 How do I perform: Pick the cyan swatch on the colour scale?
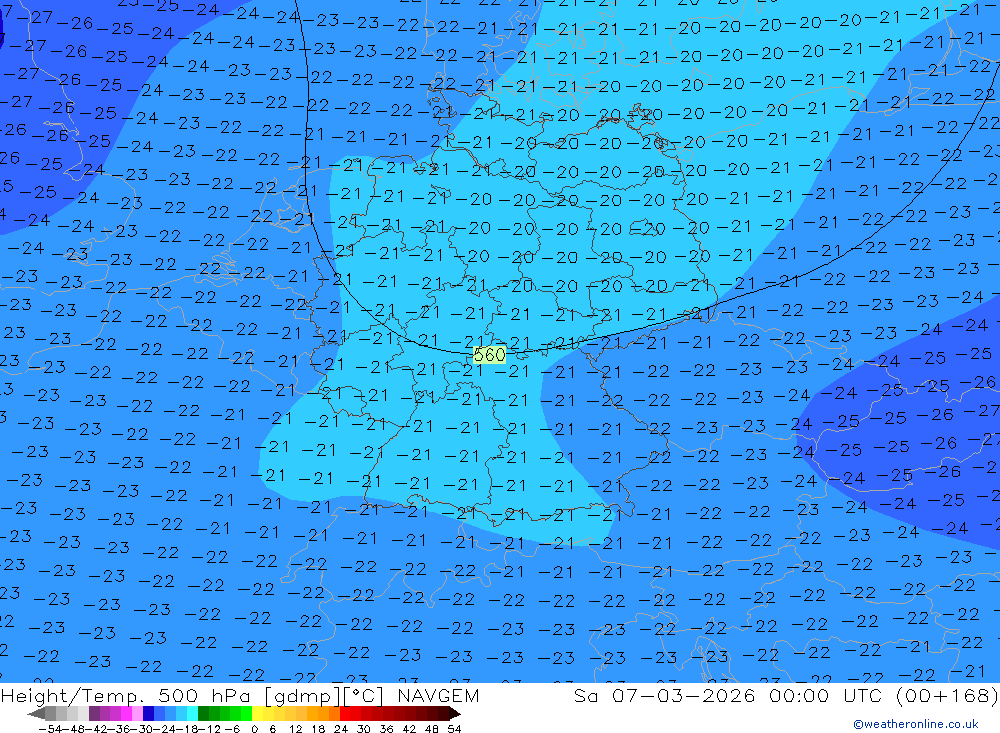[192, 713]
